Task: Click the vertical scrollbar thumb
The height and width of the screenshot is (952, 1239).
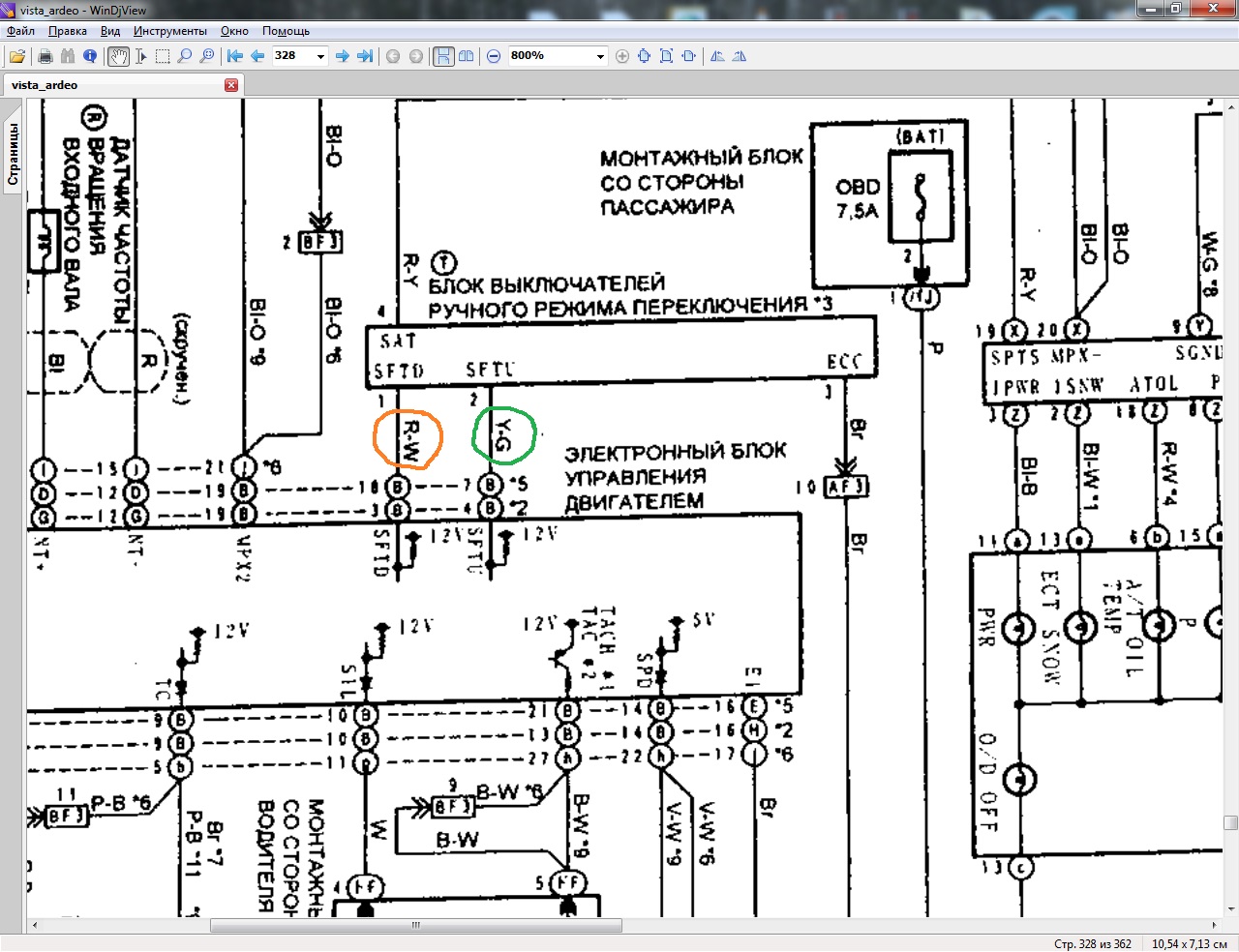Action: tap(1230, 823)
